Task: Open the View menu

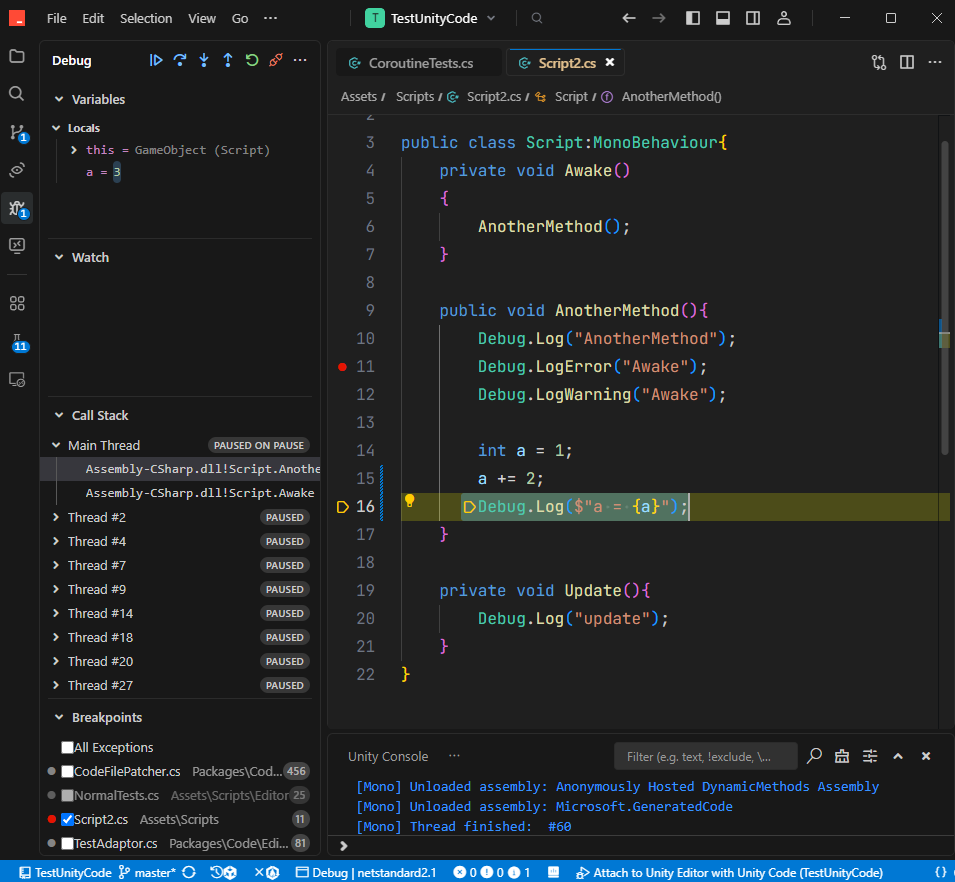Action: (202, 18)
